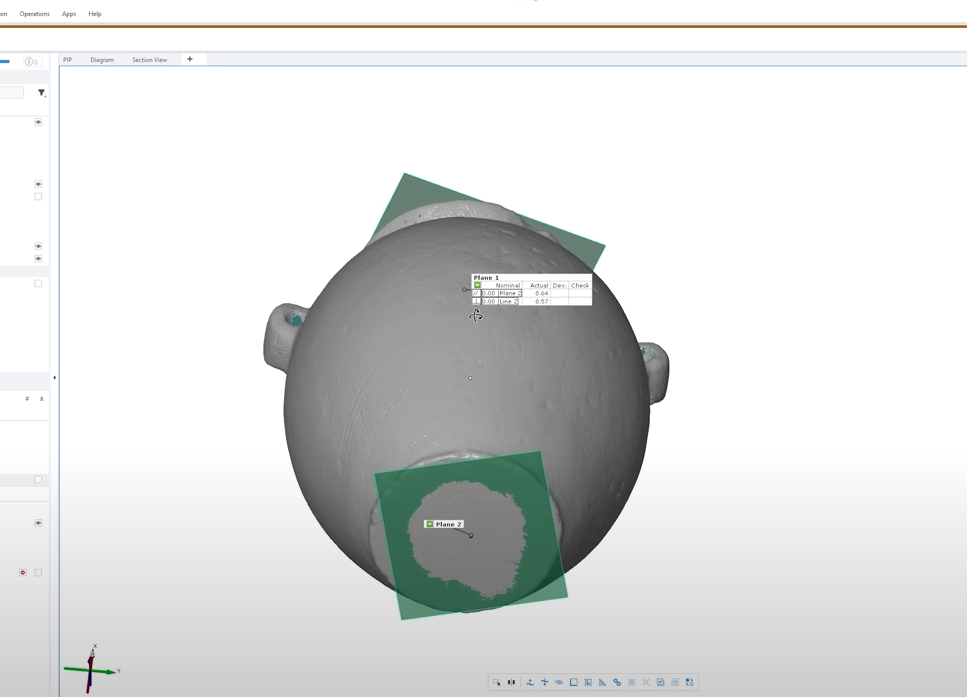Click the info counter icon in left panel

click(x=30, y=62)
